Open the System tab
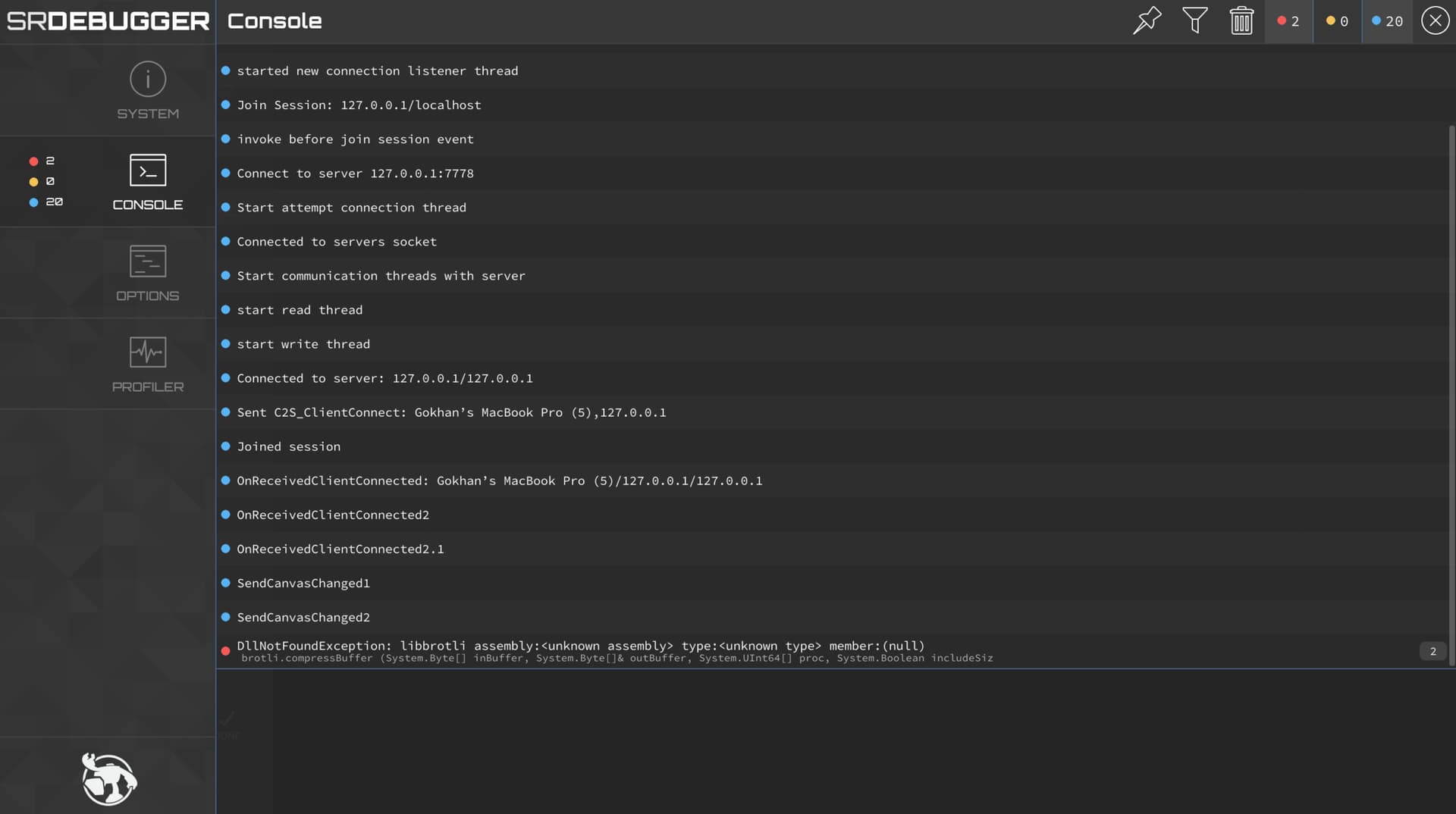The width and height of the screenshot is (1456, 814). [x=148, y=90]
